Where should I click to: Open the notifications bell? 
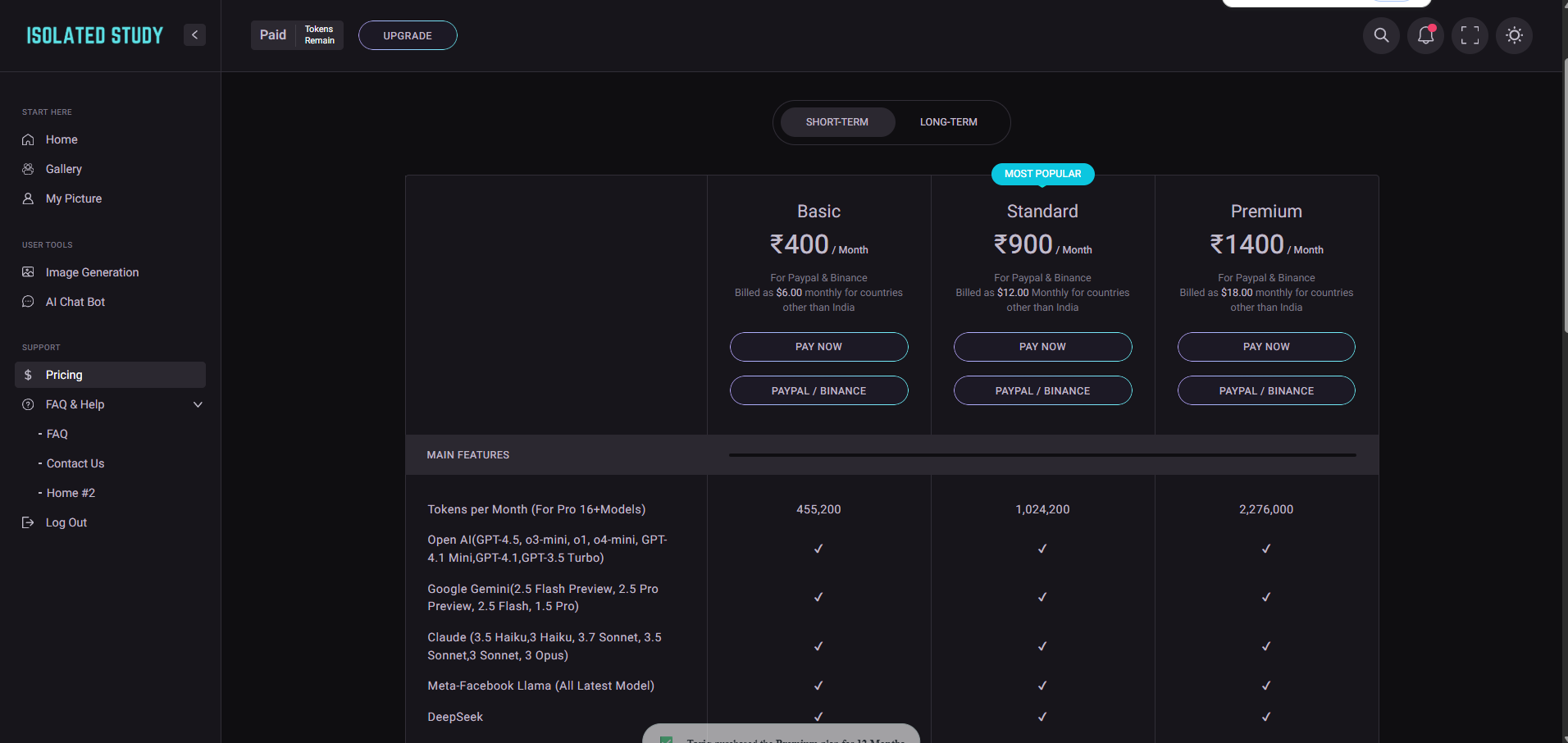[x=1425, y=35]
